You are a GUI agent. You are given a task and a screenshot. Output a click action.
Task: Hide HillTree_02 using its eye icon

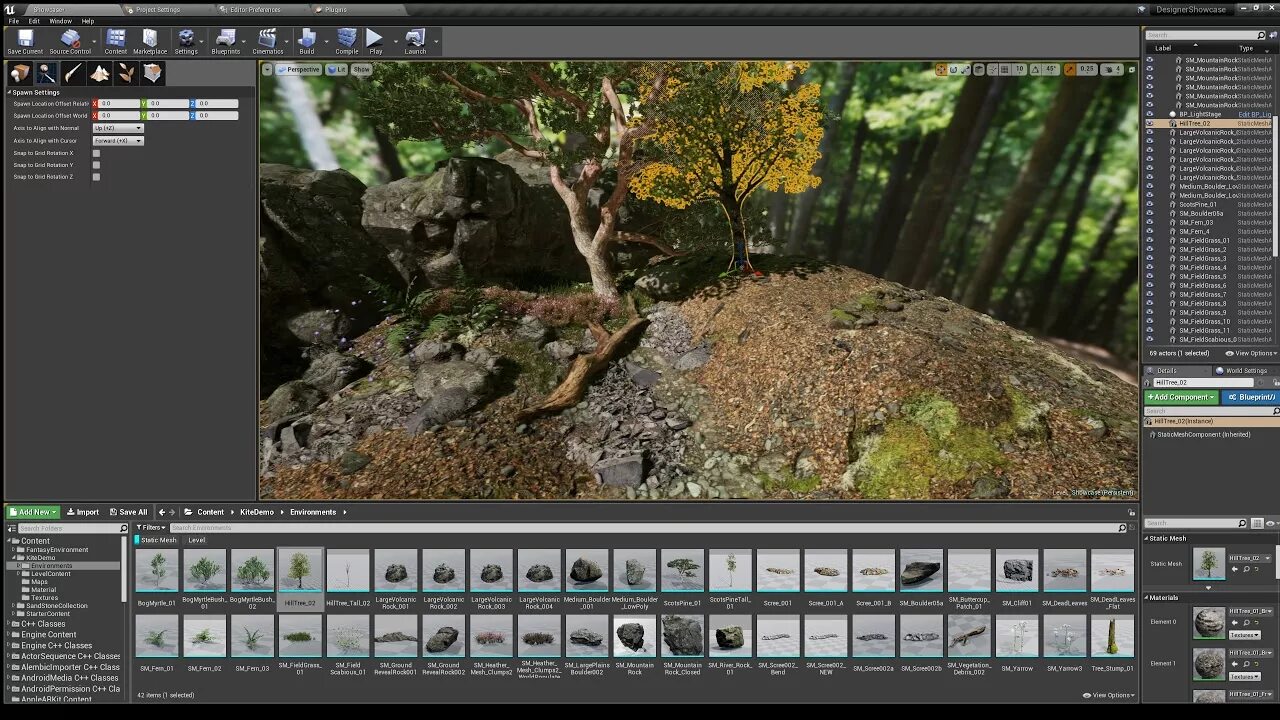(x=1149, y=123)
